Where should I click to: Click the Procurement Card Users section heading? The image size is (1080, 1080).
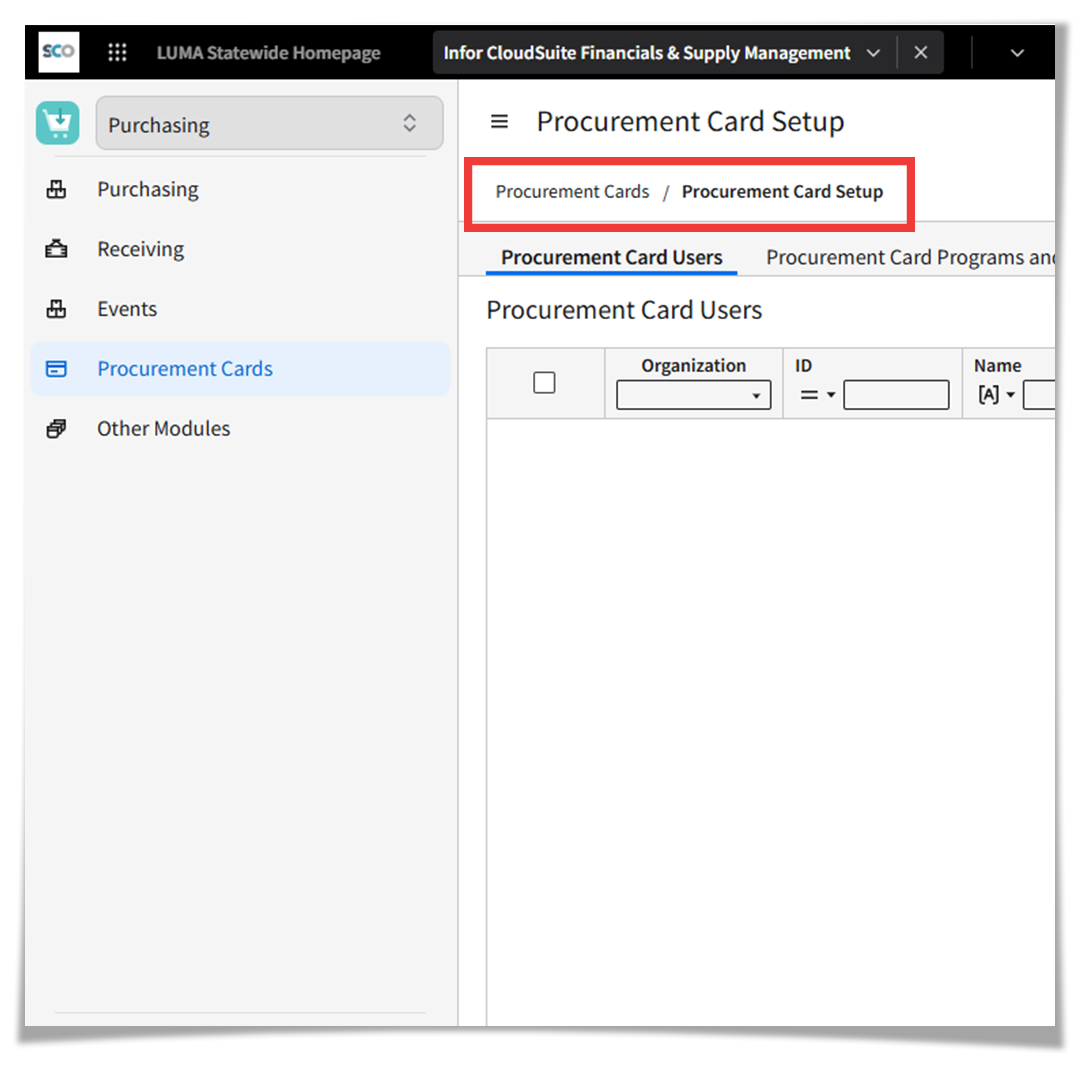point(624,310)
